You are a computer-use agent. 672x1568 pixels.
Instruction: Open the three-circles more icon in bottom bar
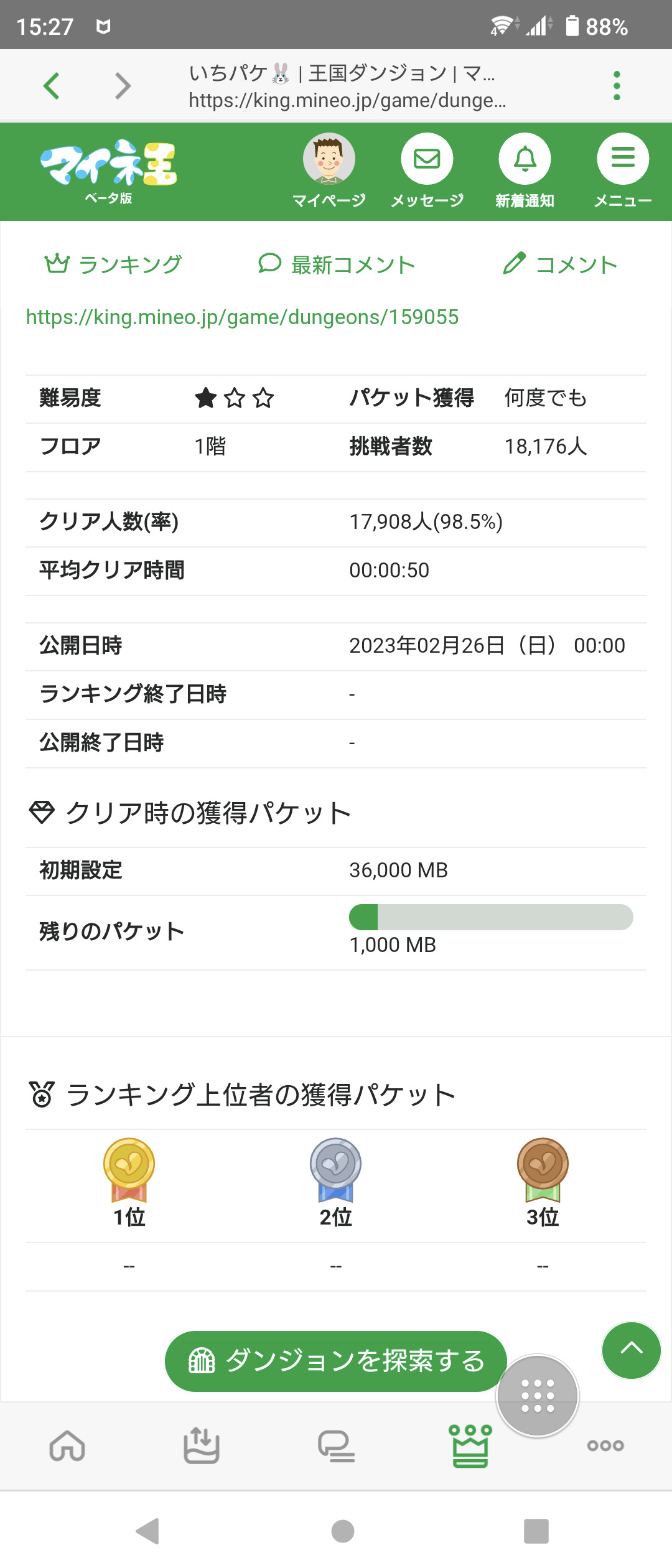[x=605, y=1445]
